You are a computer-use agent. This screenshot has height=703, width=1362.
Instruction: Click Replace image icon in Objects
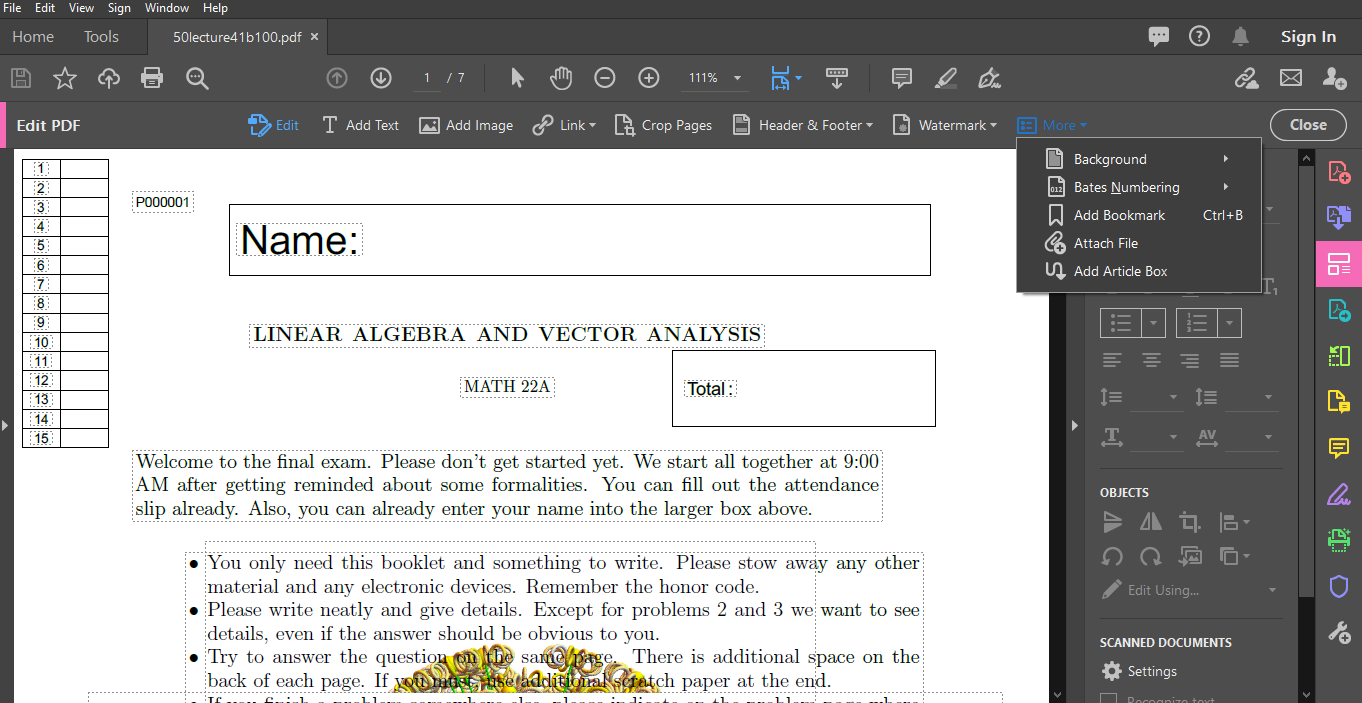[x=1189, y=557]
